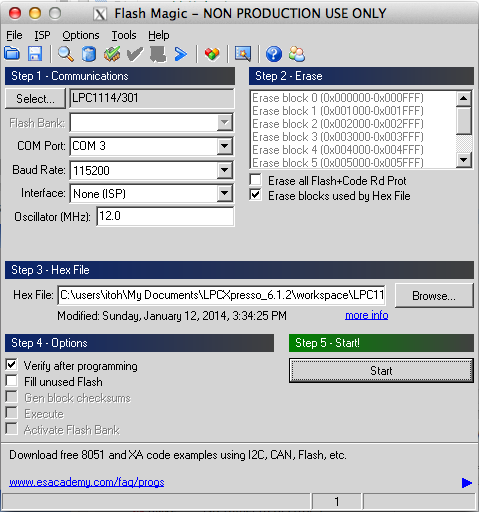Open the ISP menu
The image size is (479, 512).
(x=42, y=35)
